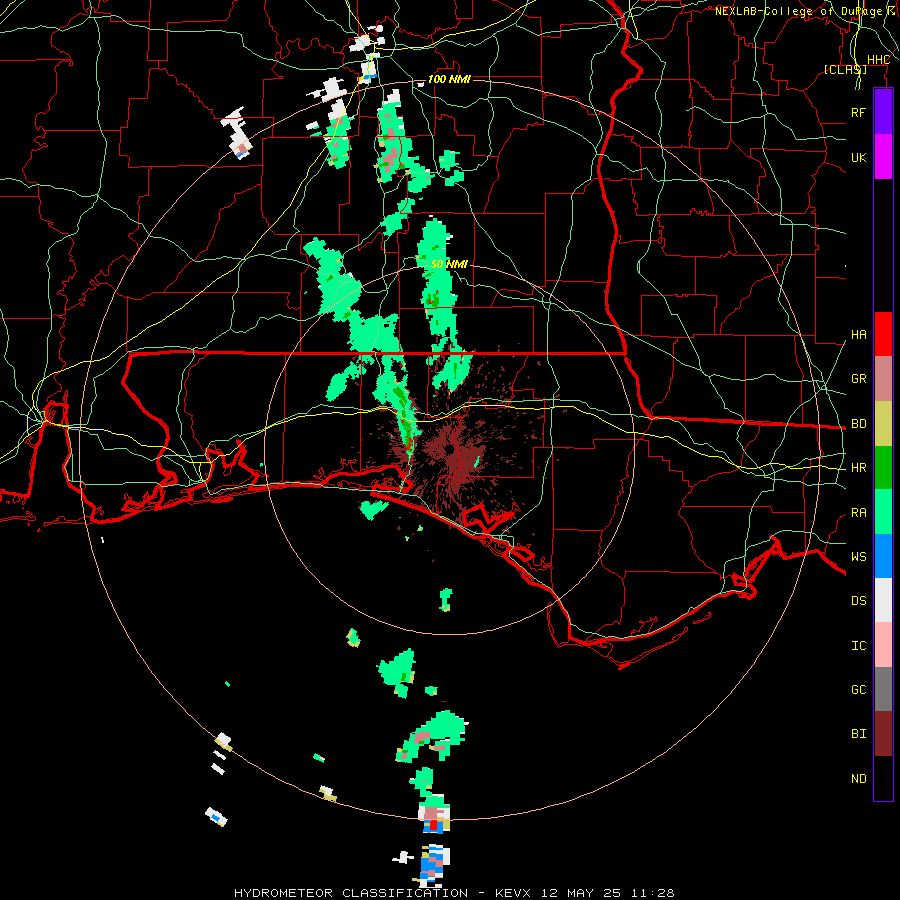Viewport: 900px width, 900px height.
Task: Click the white DS legend swatch
Action: (x=883, y=600)
